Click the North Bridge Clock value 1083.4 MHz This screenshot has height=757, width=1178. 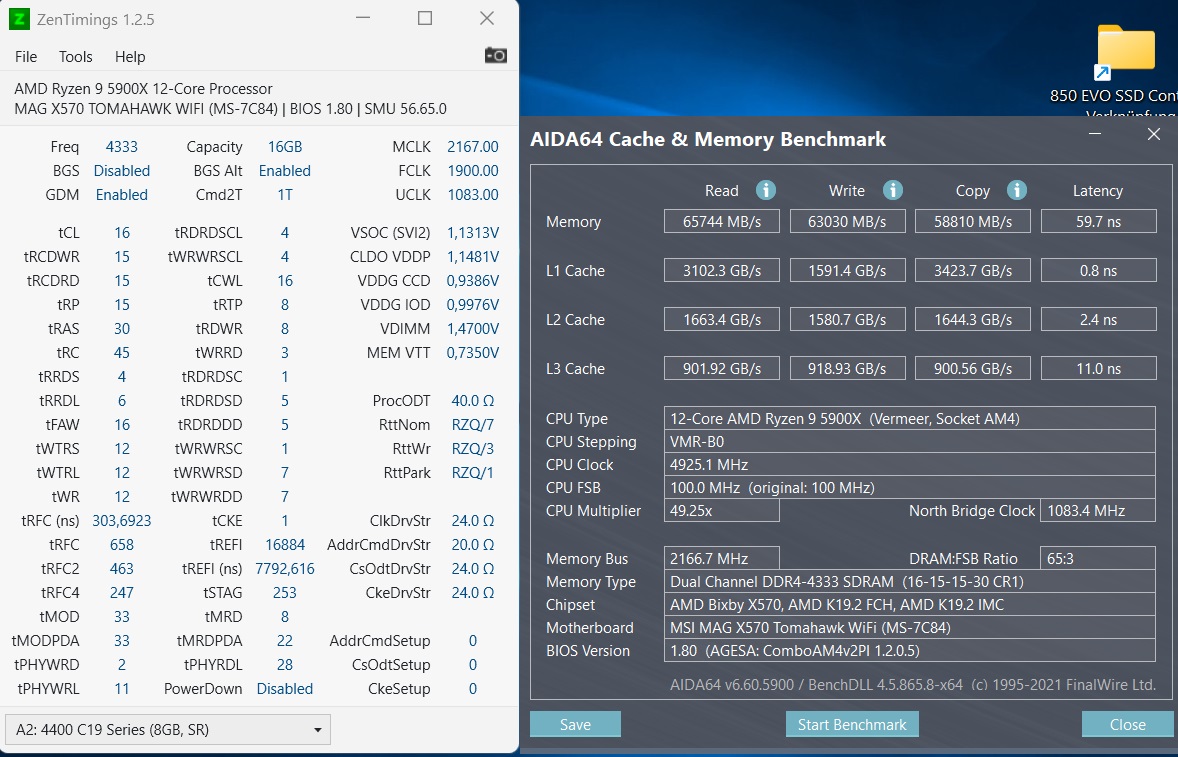pos(1098,511)
